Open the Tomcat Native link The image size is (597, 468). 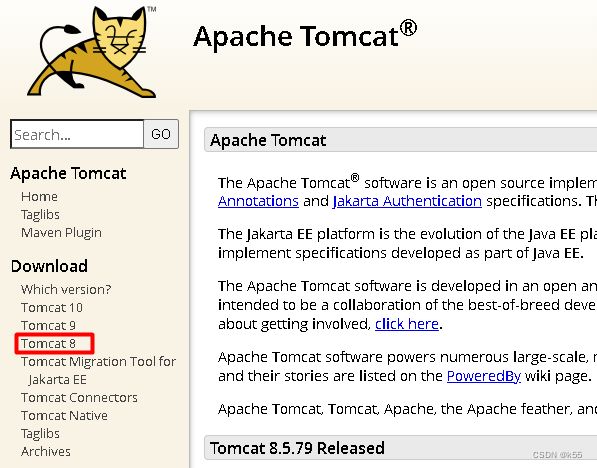click(x=64, y=415)
